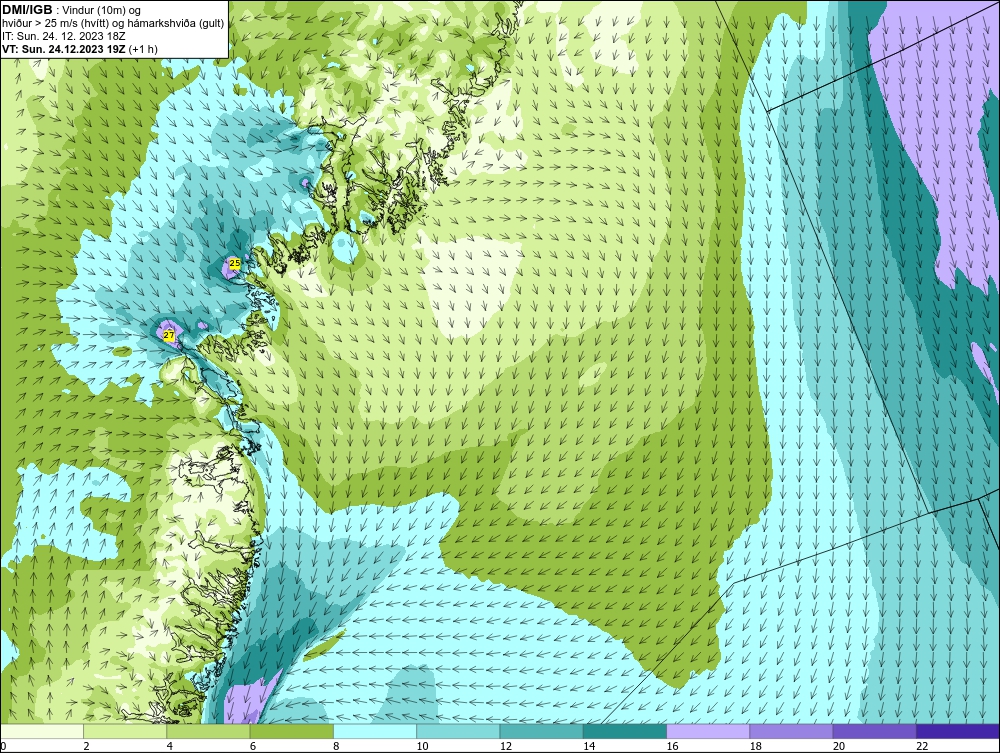This screenshot has height=753, width=1000.
Task: Click the 'VT: Sun. 24.12.2023 19Z' line
Action: click(80, 49)
